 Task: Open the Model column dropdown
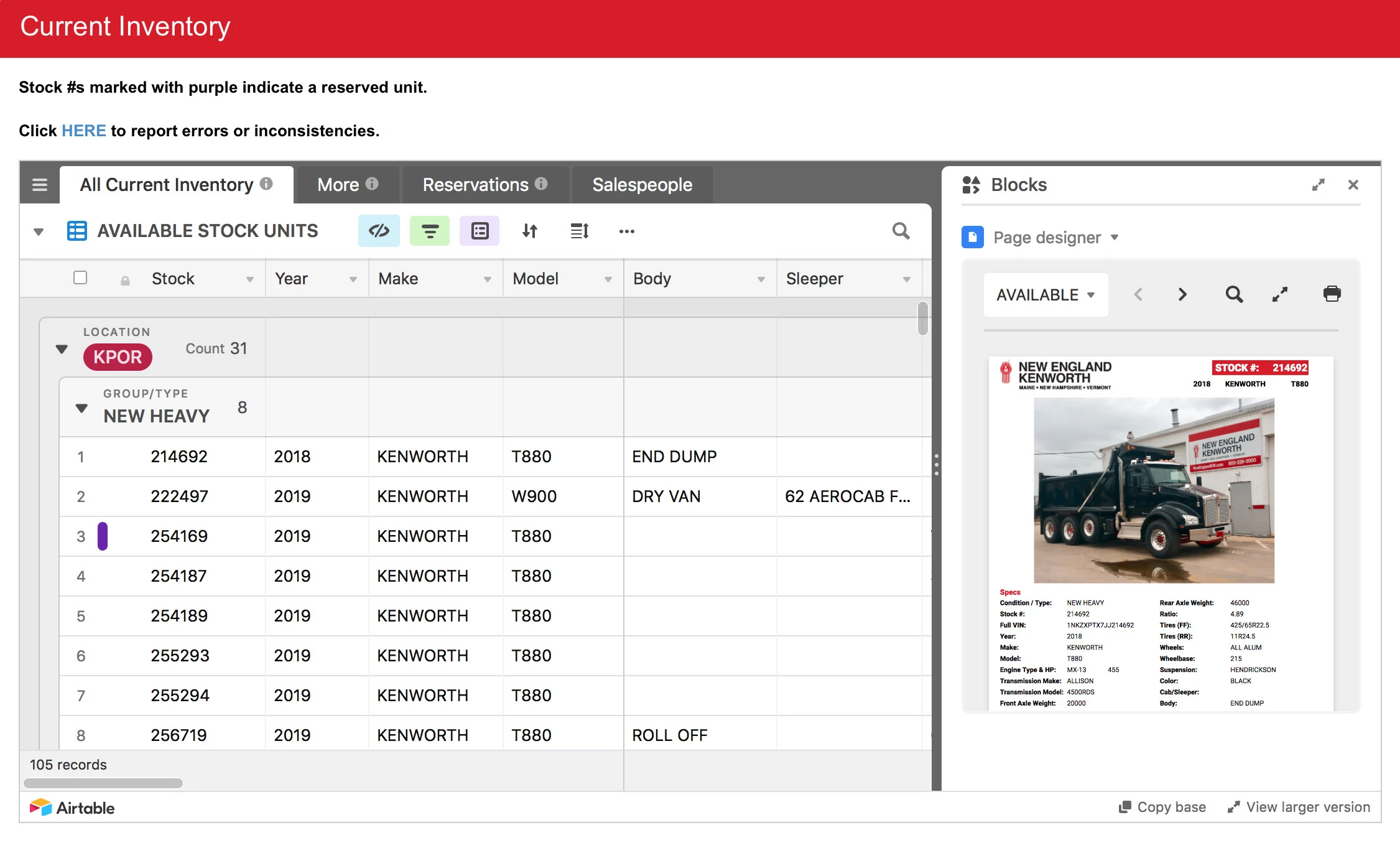tap(608, 279)
